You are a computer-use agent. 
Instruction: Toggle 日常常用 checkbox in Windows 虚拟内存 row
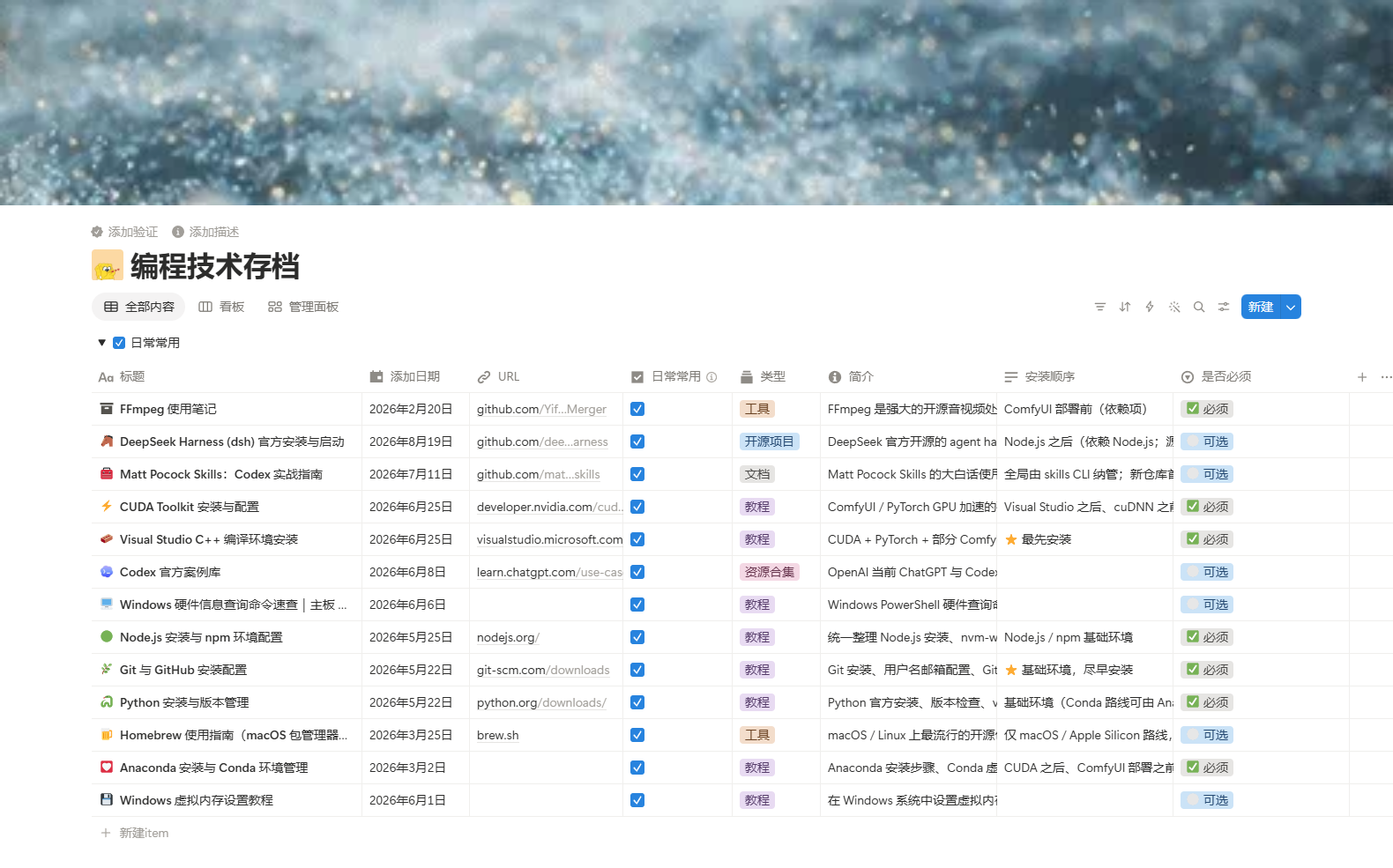click(x=637, y=800)
